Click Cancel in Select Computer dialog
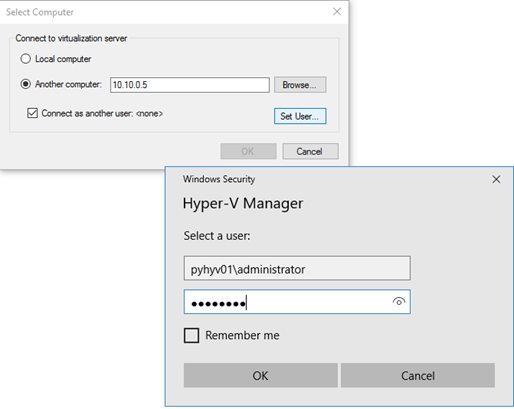514x409 pixels. coord(310,151)
